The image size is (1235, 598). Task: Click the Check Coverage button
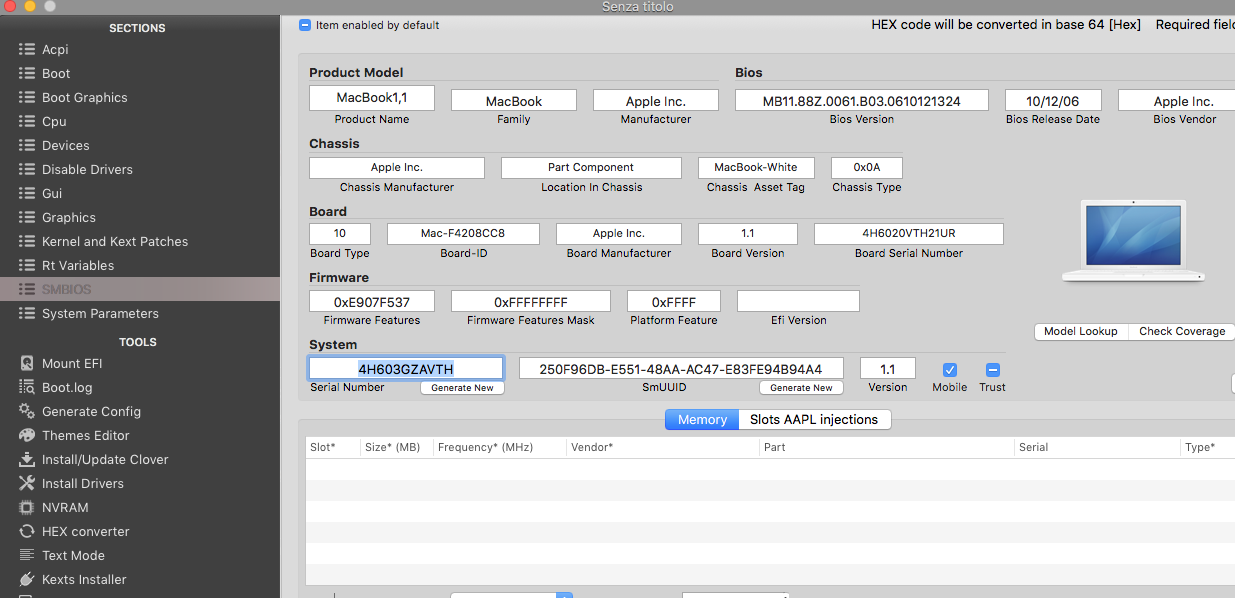click(1182, 331)
